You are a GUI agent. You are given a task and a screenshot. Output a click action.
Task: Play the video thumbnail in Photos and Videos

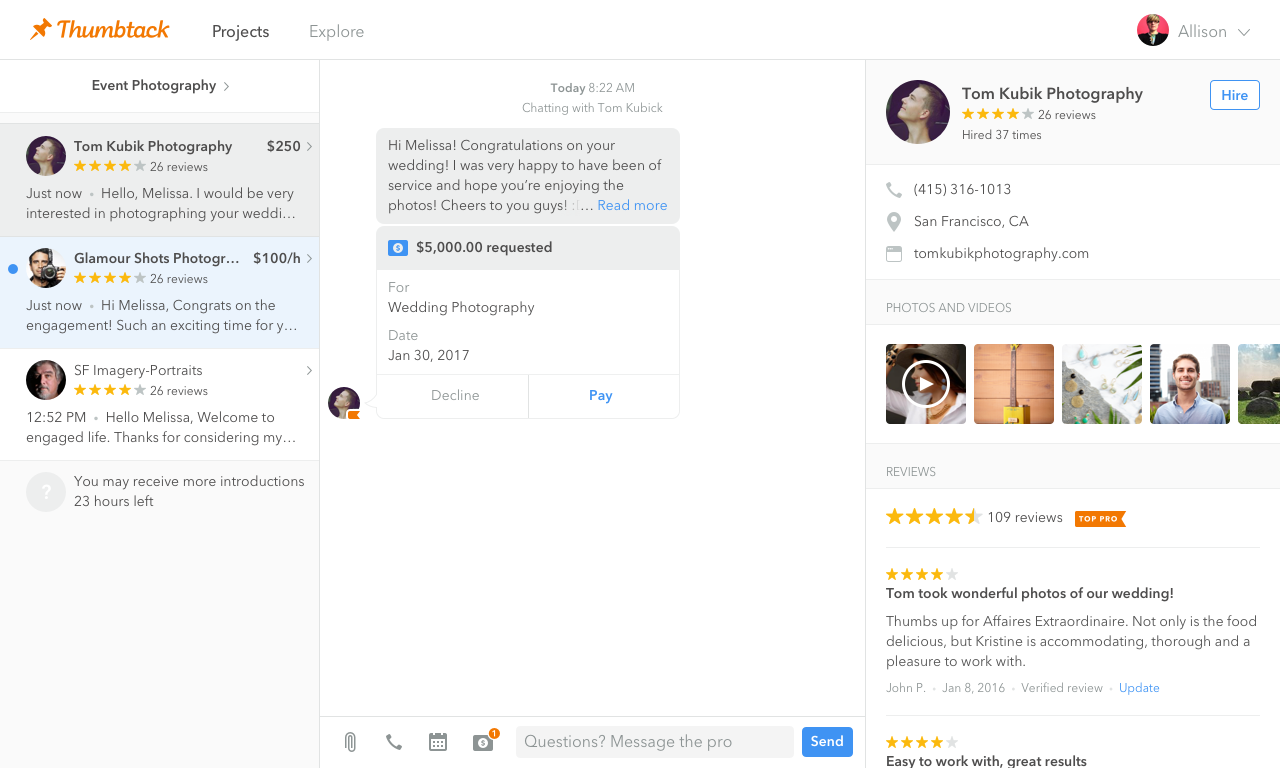(x=926, y=384)
